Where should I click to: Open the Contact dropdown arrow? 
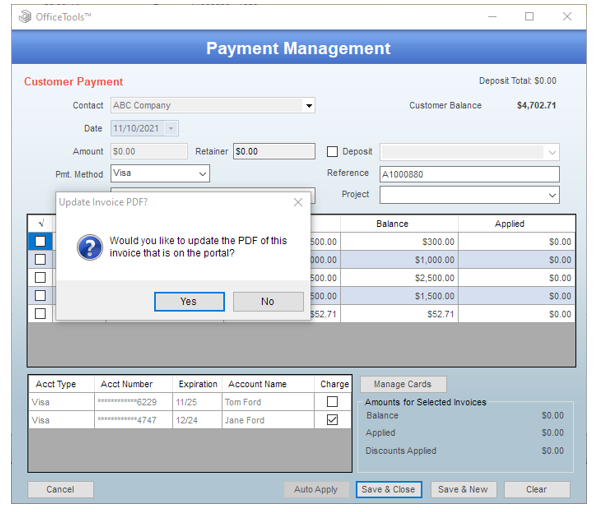[309, 106]
